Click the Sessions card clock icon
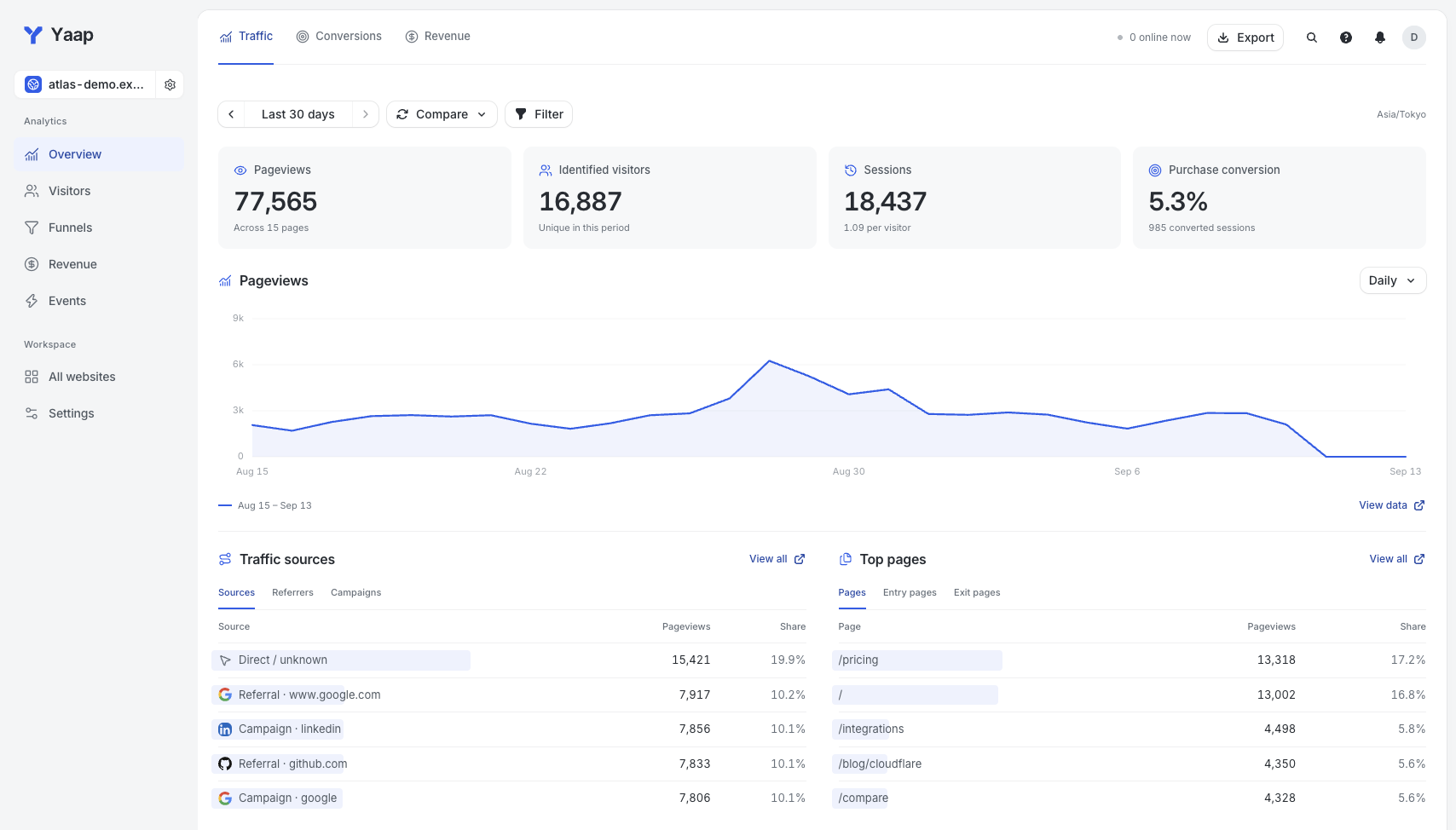Screen dimensions: 1456x830 851,170
